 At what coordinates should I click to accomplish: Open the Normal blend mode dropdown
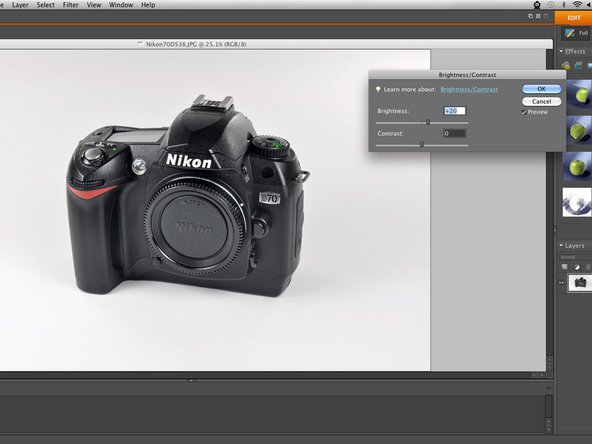575,257
